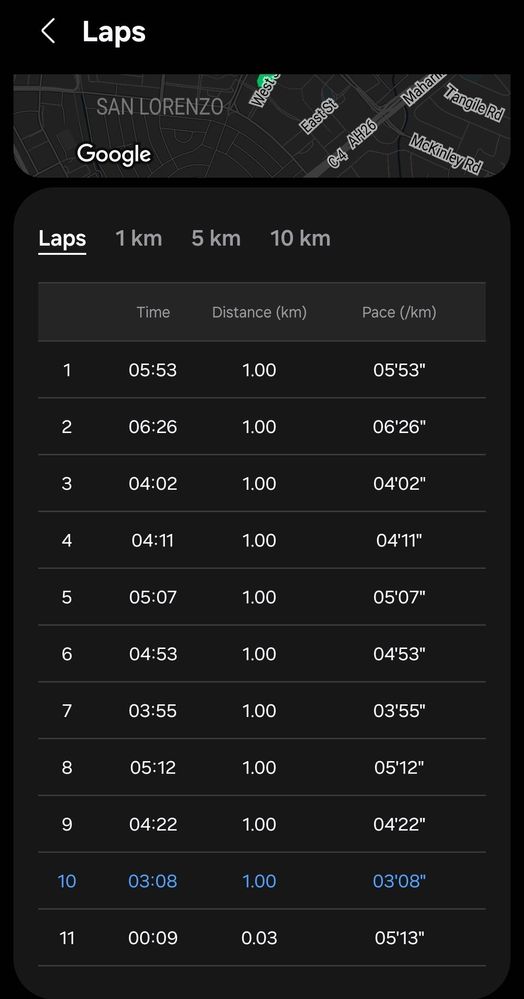Open the route map thumbnail
Viewport: 524px width, 999px height.
262,126
